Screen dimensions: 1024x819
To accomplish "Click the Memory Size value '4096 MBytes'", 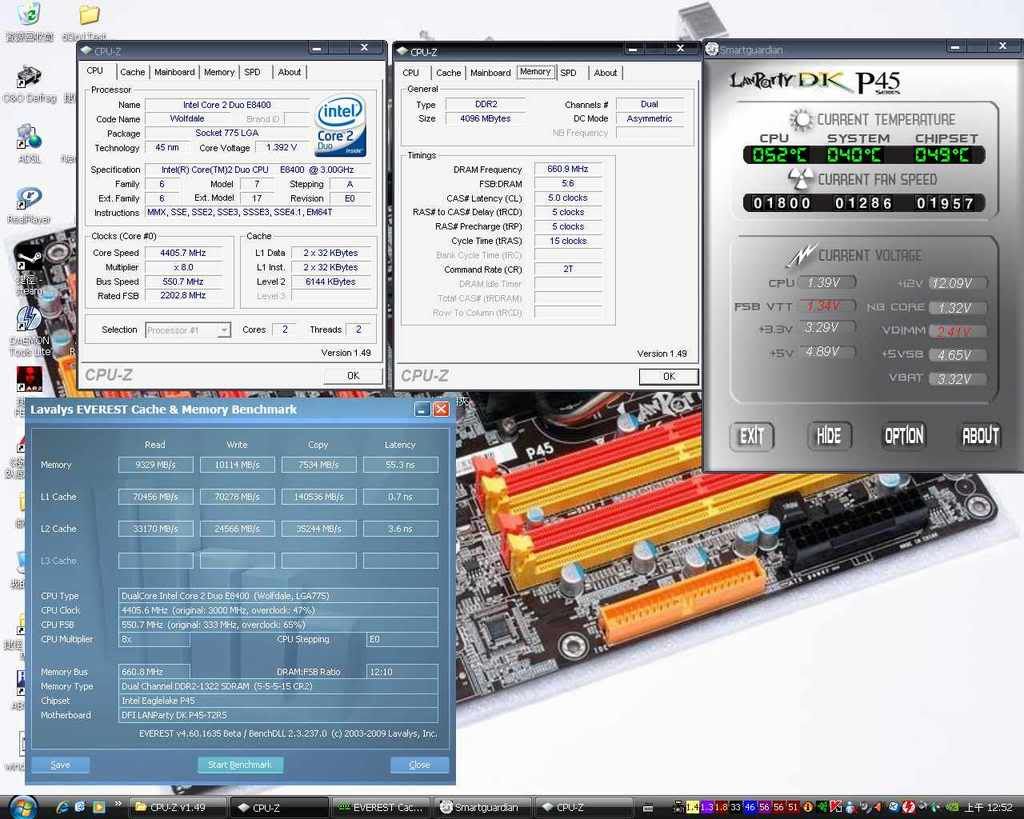I will click(x=486, y=119).
